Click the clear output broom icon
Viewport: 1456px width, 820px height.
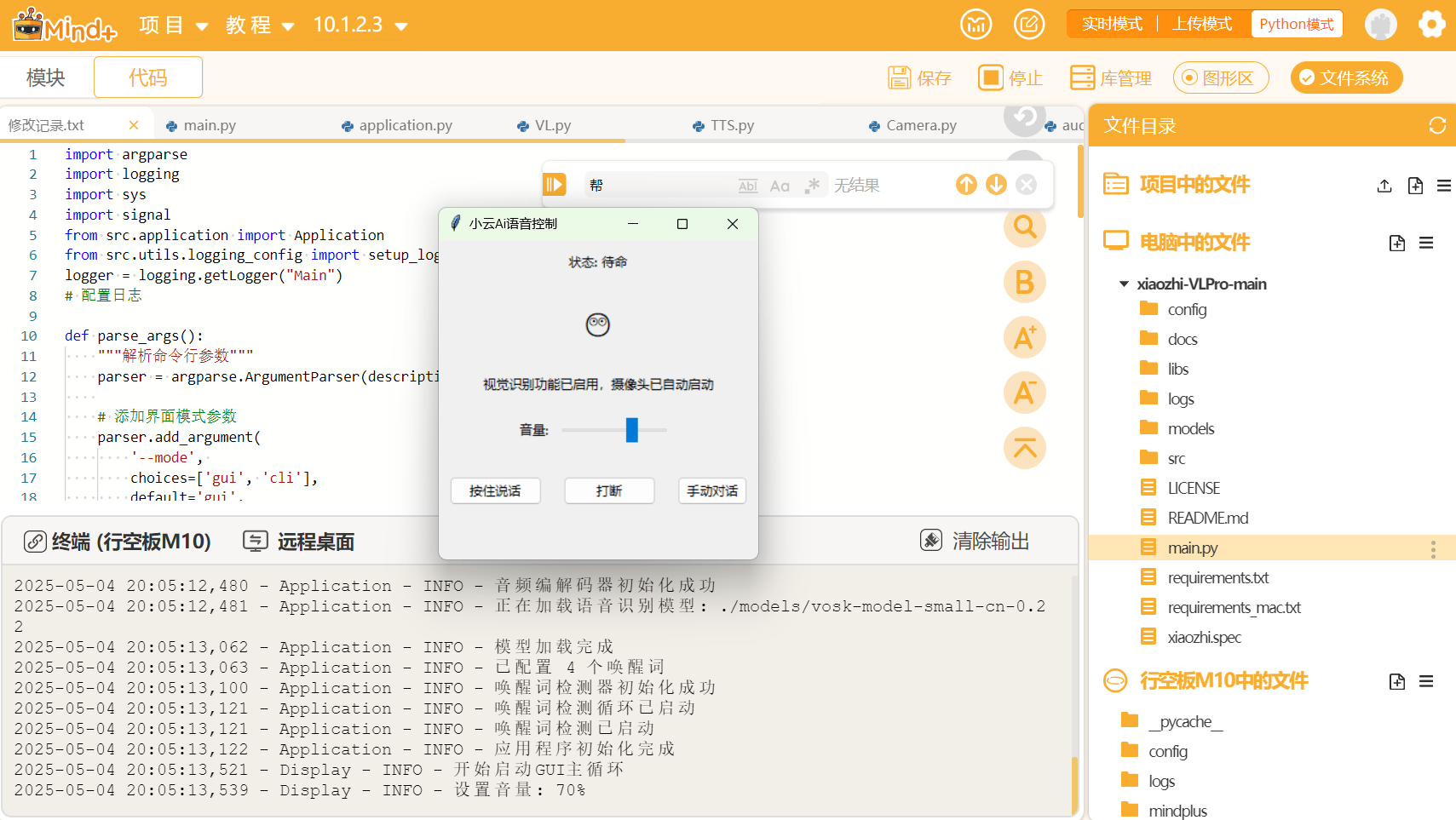tap(931, 540)
